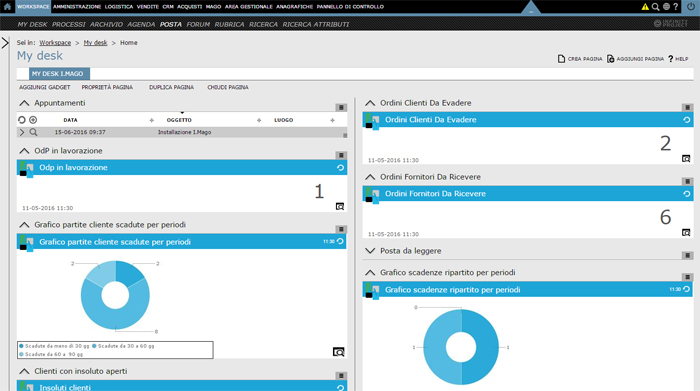The height and width of the screenshot is (391, 700).
Task: Expand the Installazione I.Mago appointment row
Action: (22, 132)
